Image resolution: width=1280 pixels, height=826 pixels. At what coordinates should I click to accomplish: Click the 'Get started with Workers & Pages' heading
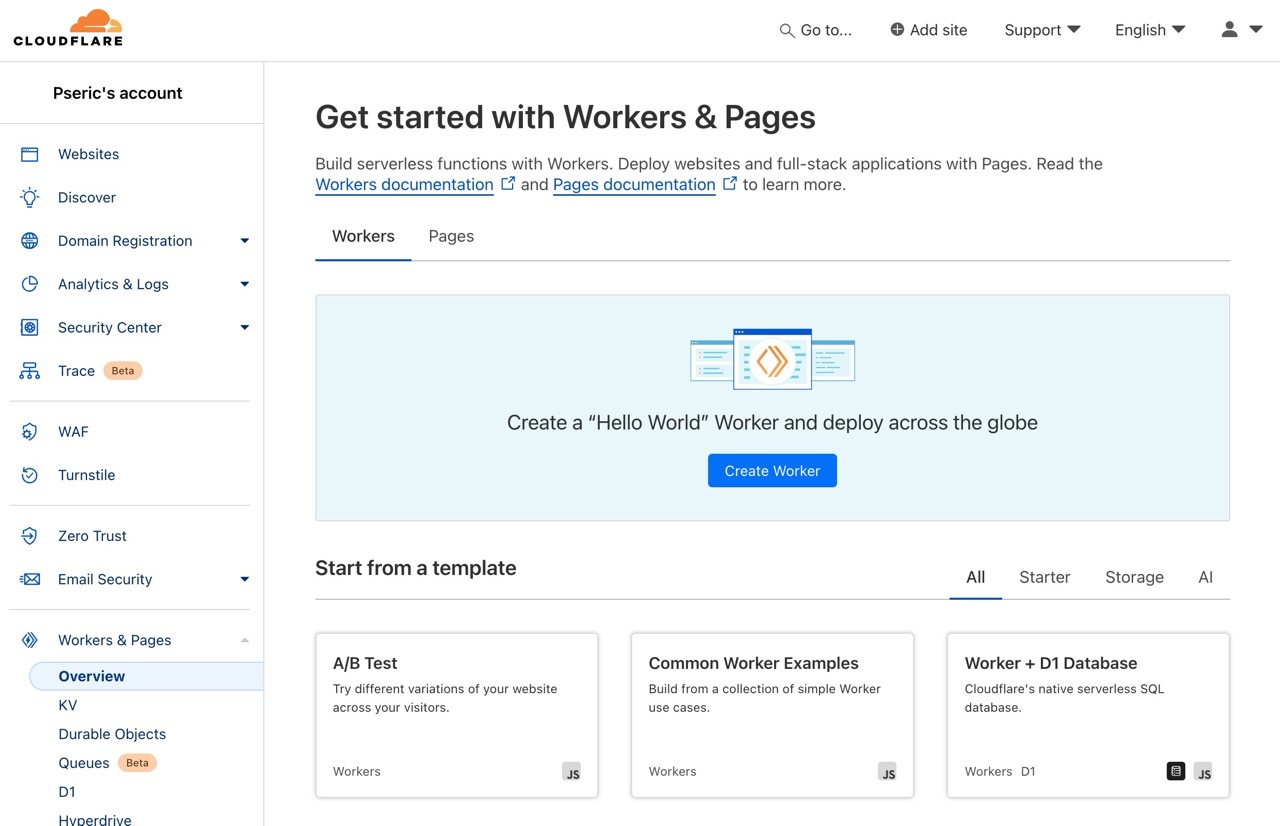tap(565, 117)
